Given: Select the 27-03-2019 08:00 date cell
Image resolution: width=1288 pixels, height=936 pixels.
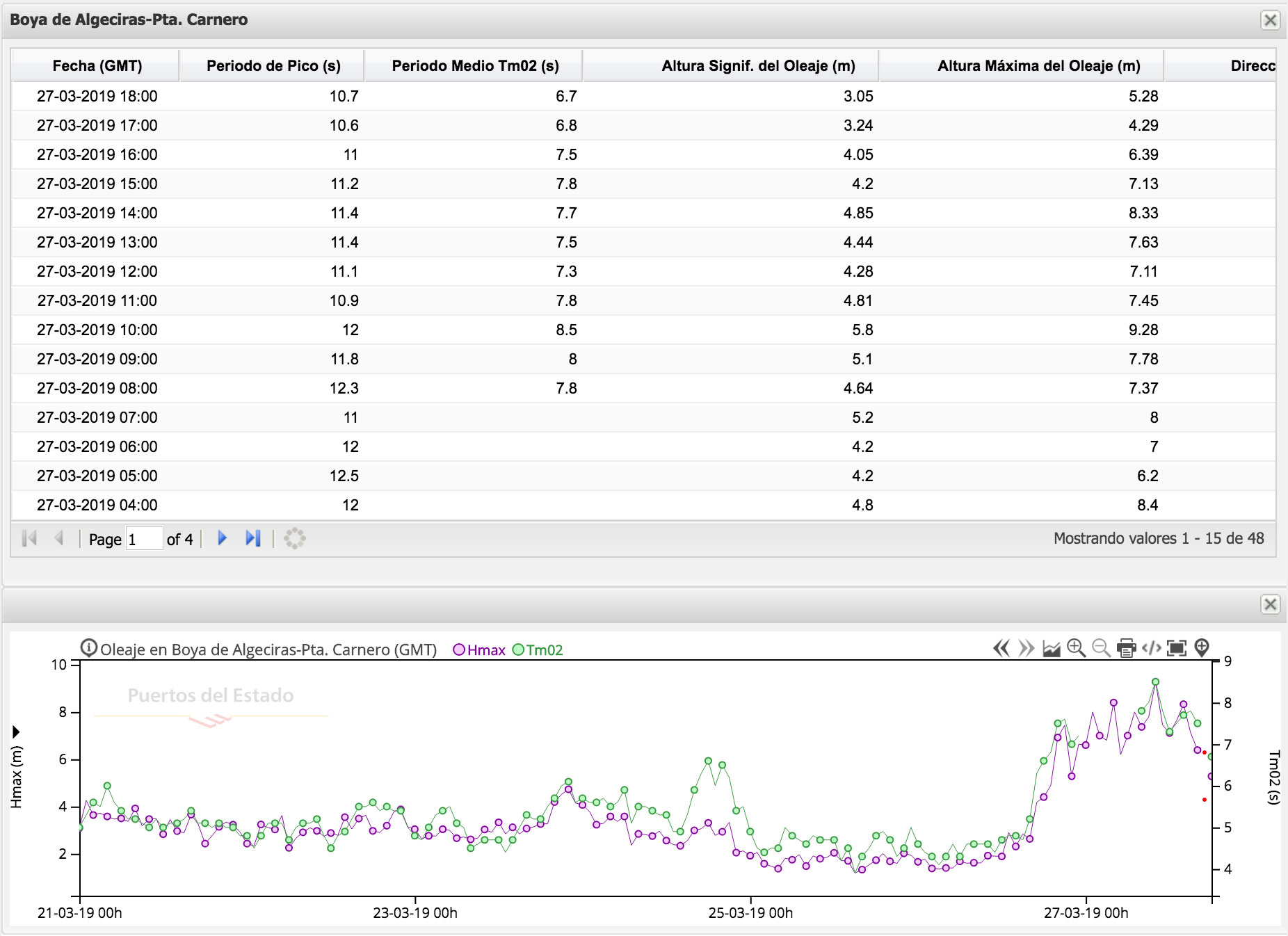Looking at the screenshot, I should point(97,388).
